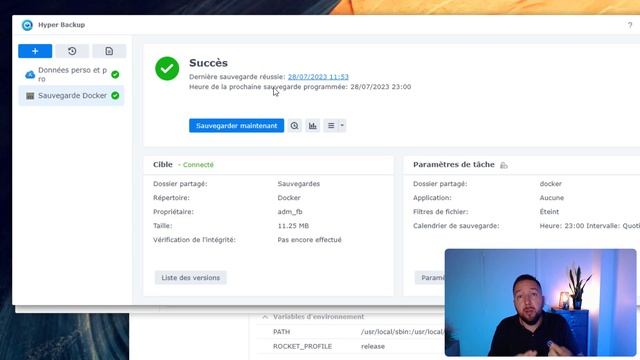Click the Cible panel heading
Image resolution: width=640 pixels, height=360 pixels.
tap(163, 164)
